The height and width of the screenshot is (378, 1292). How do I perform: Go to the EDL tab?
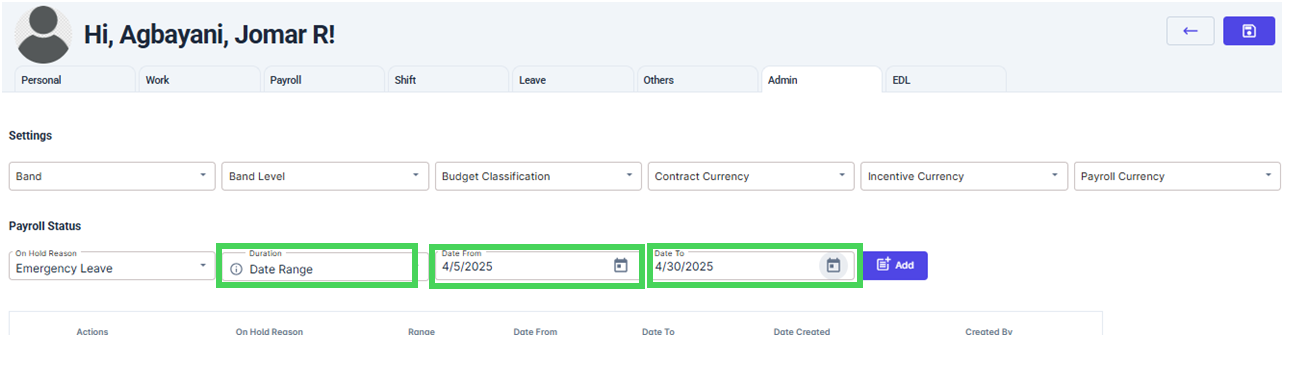[945, 80]
